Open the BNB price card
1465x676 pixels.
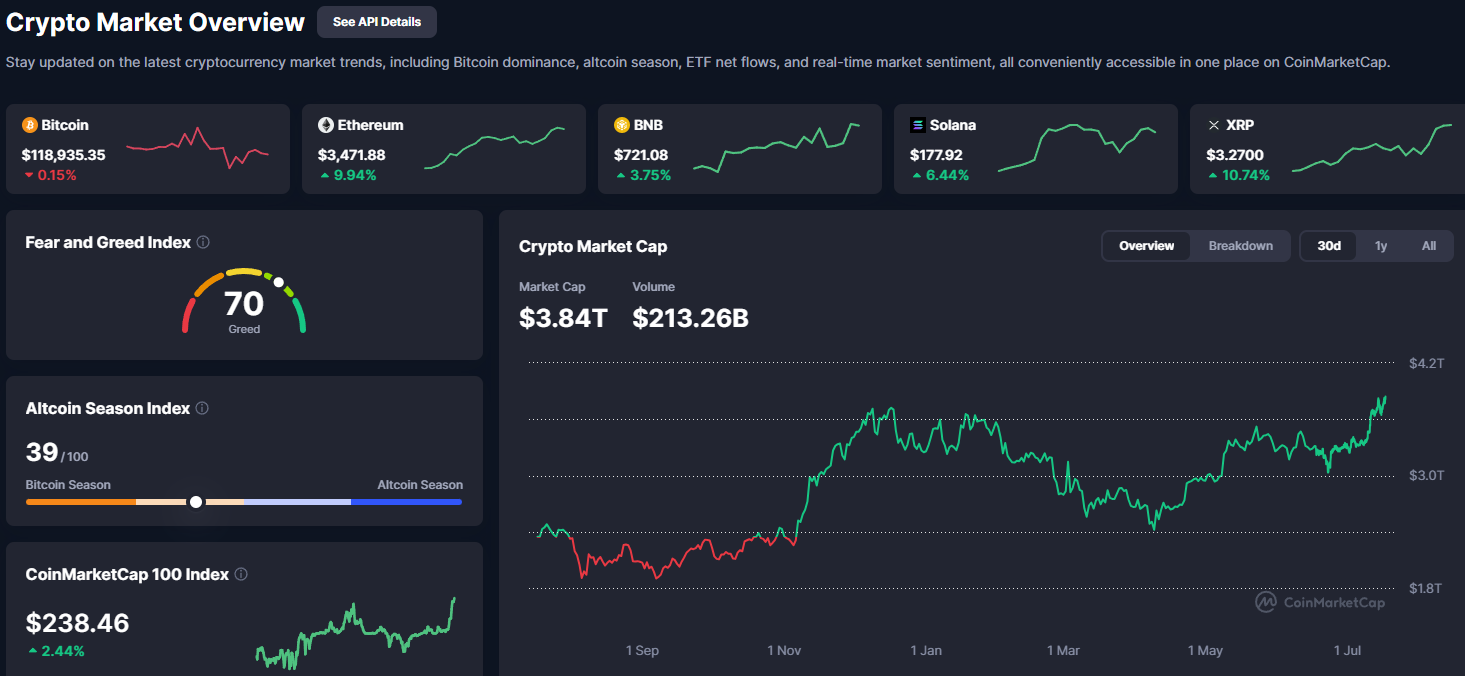pos(740,149)
